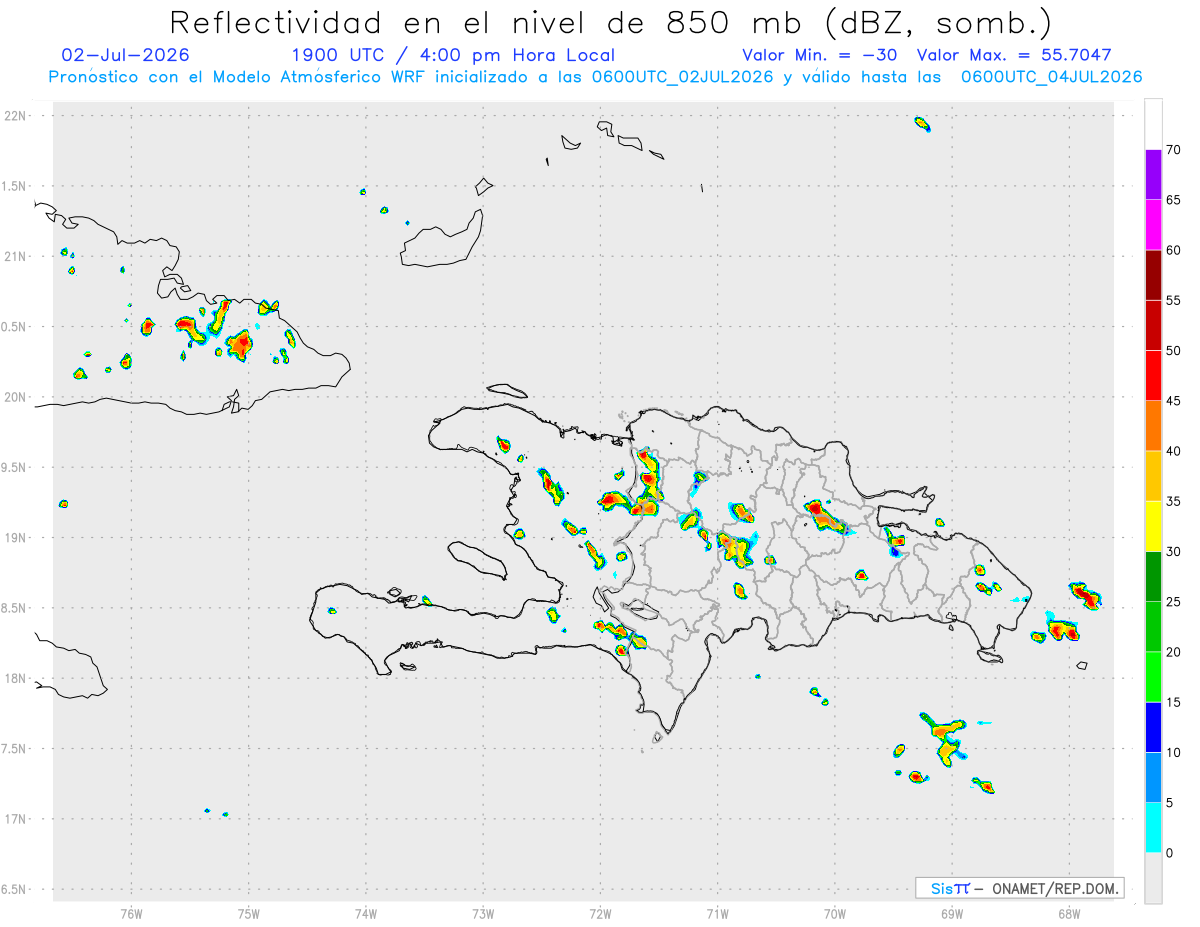Click the '76W' longitude axis label
Screen dimensions: 1200x927
click(131, 913)
